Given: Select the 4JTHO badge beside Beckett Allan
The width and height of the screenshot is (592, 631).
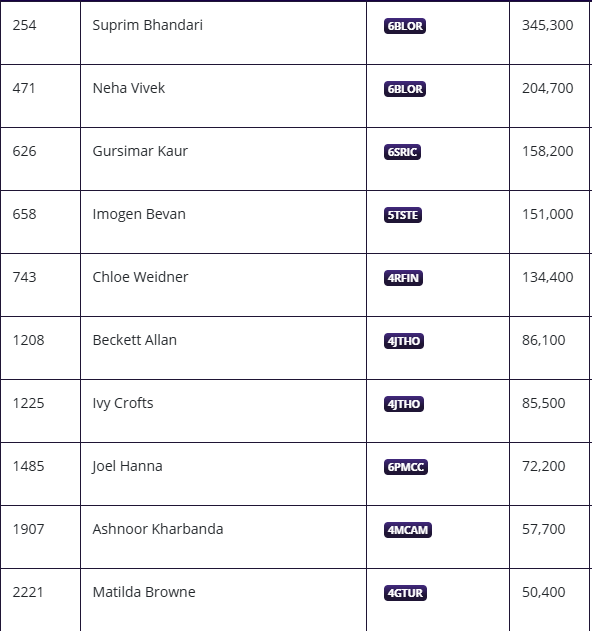Looking at the screenshot, I should point(404,341).
